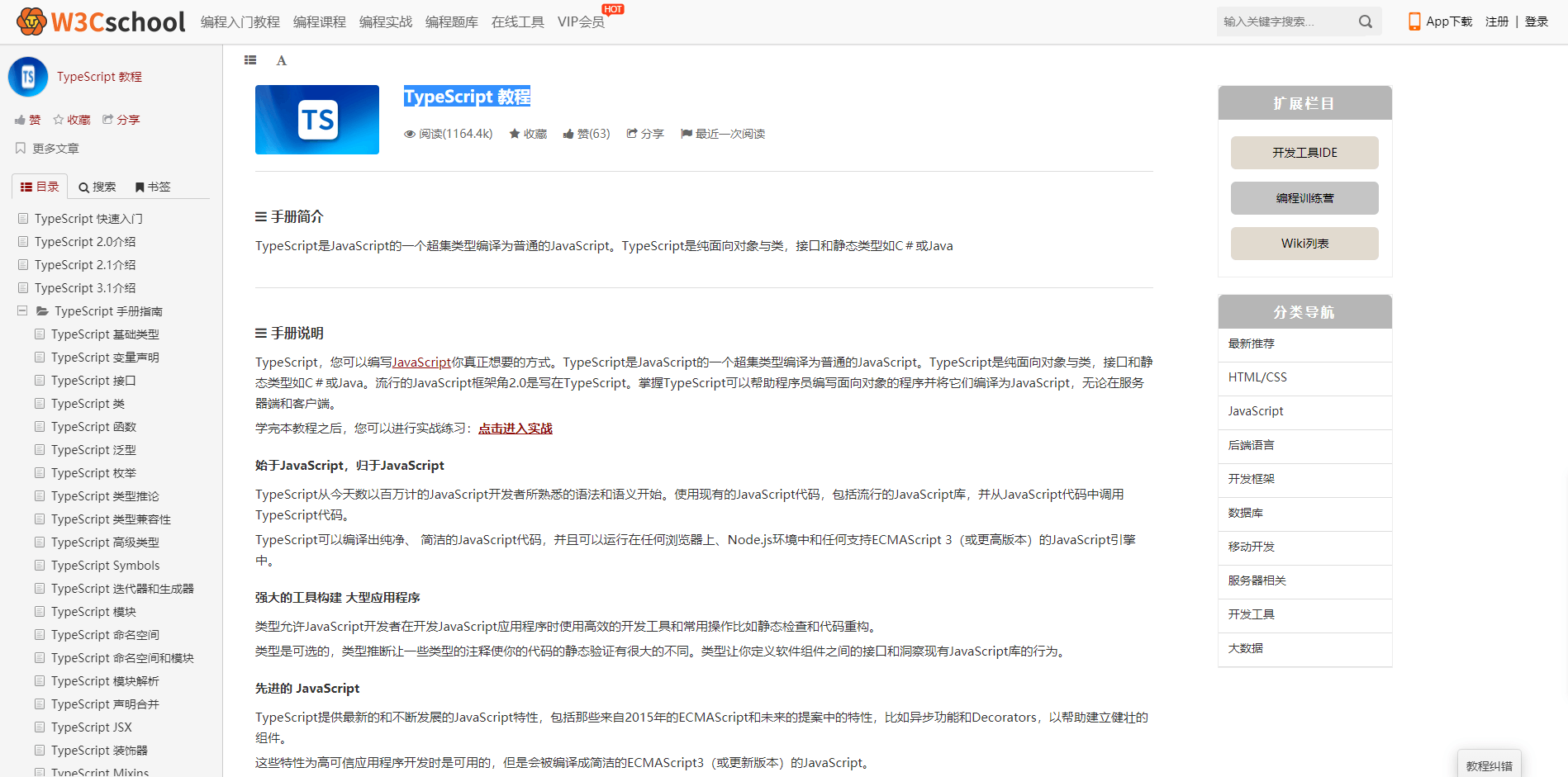Open TypeScript 基础类型

point(105,334)
